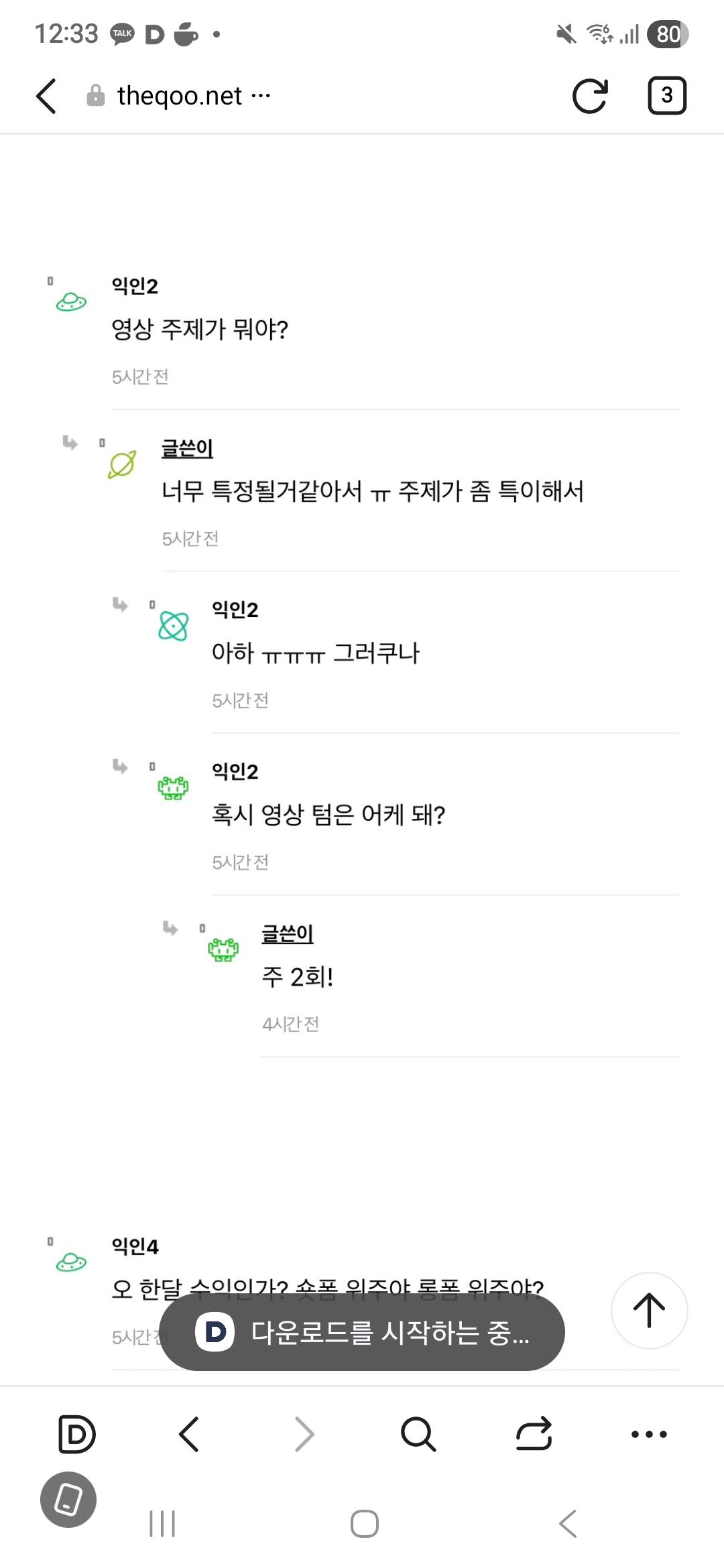Go back using the bottom toolbar arrow

pyautogui.click(x=190, y=1435)
